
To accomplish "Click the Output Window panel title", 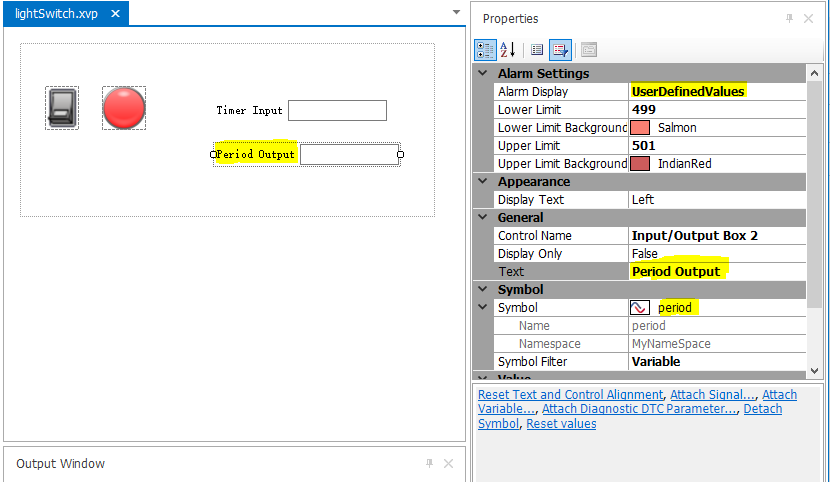I will pyautogui.click(x=60, y=463).
